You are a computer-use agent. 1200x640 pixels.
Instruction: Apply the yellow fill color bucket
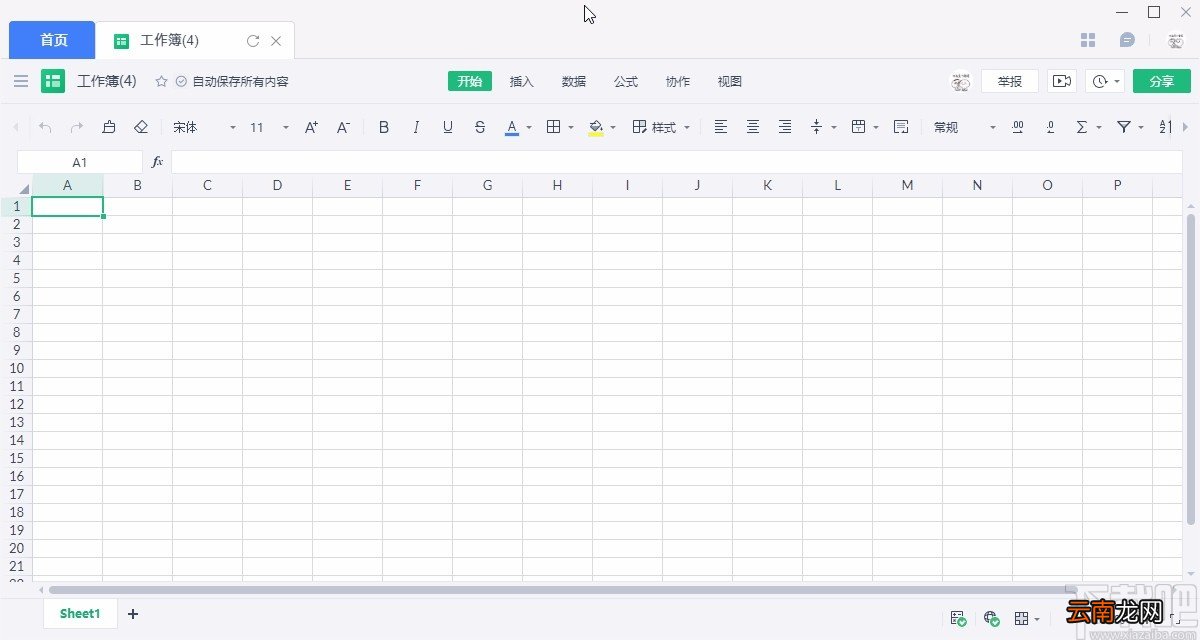596,127
